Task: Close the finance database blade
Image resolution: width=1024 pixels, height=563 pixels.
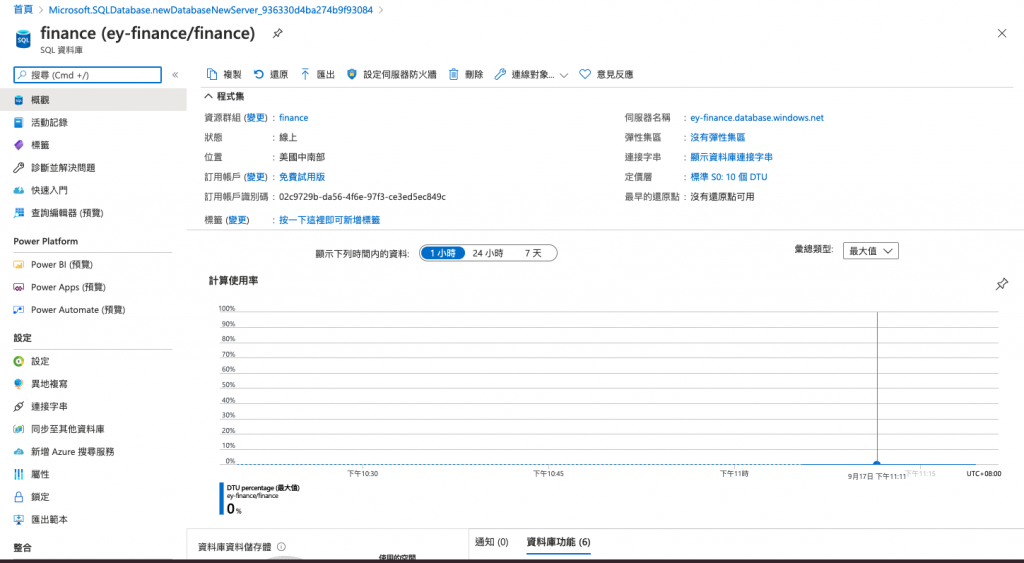Action: 1002,33
